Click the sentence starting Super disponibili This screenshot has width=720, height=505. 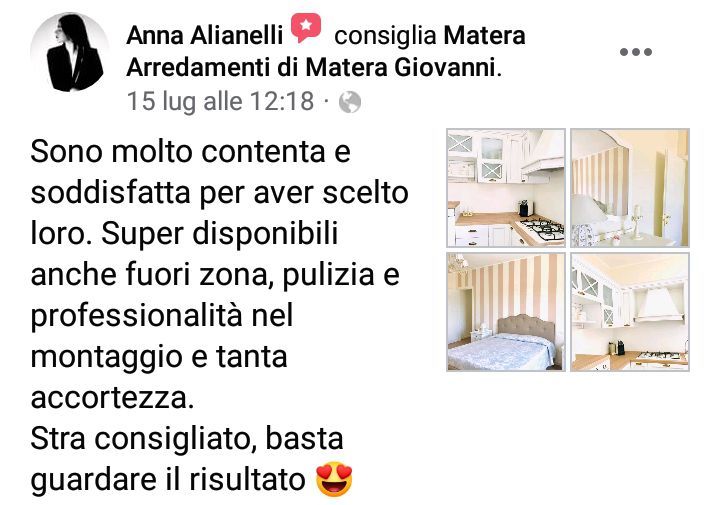click(x=215, y=315)
